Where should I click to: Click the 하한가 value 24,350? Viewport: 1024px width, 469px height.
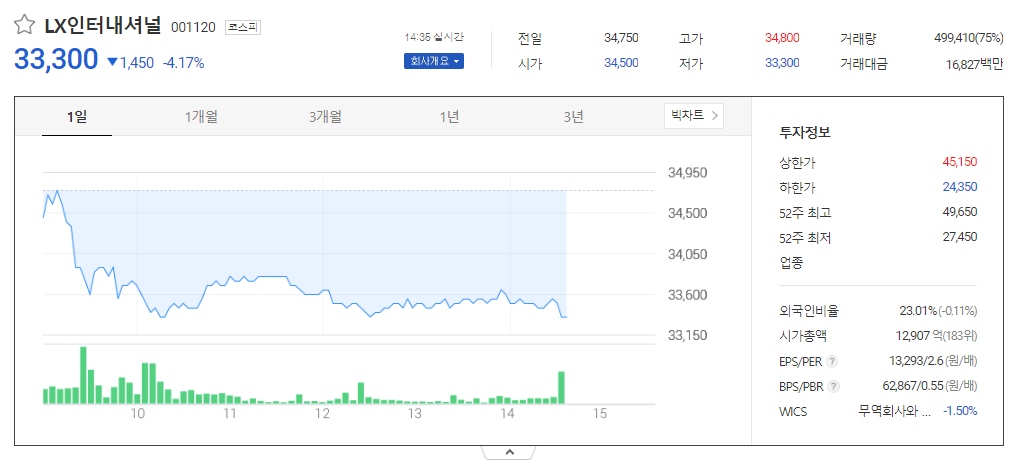[960, 187]
